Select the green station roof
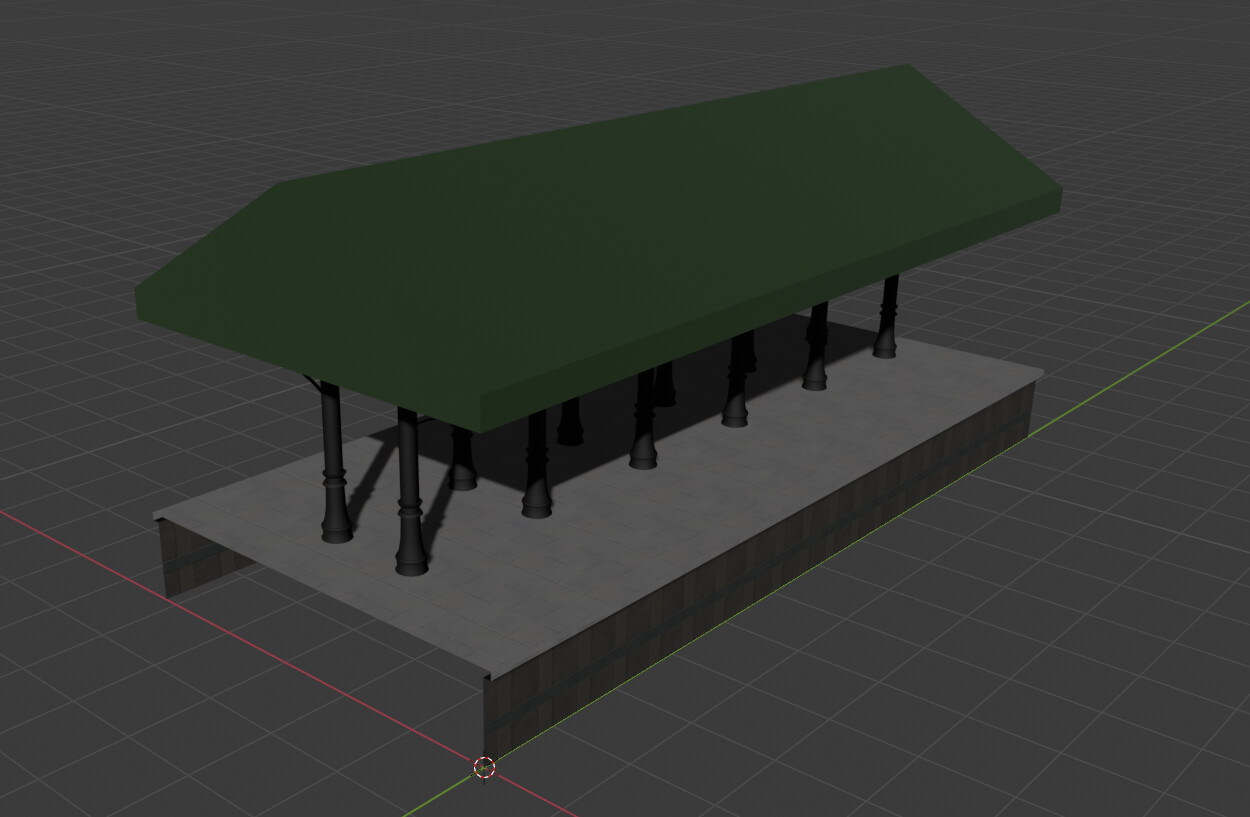 click(x=600, y=230)
